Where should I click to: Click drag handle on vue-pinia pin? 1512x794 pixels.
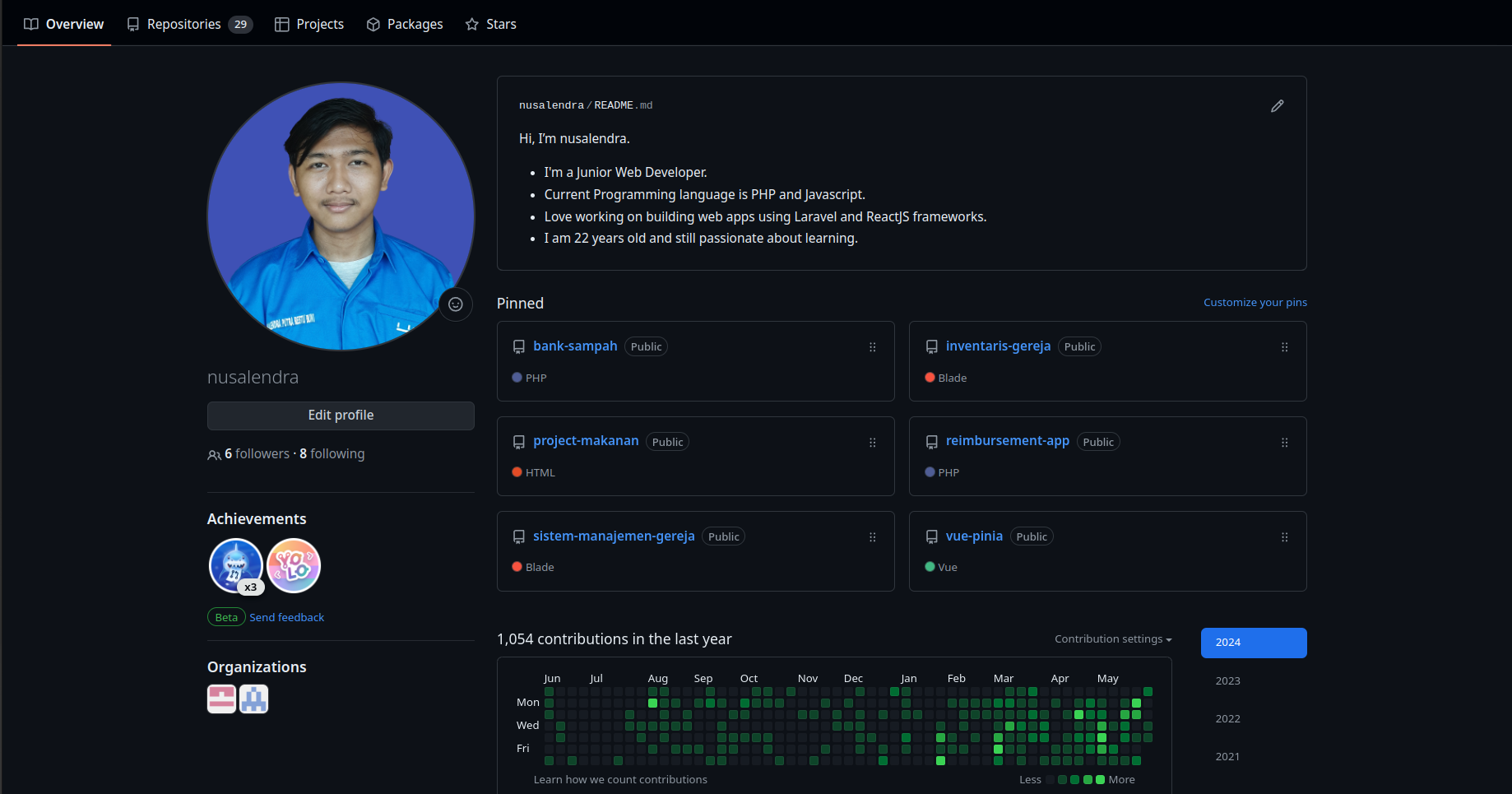click(1284, 537)
